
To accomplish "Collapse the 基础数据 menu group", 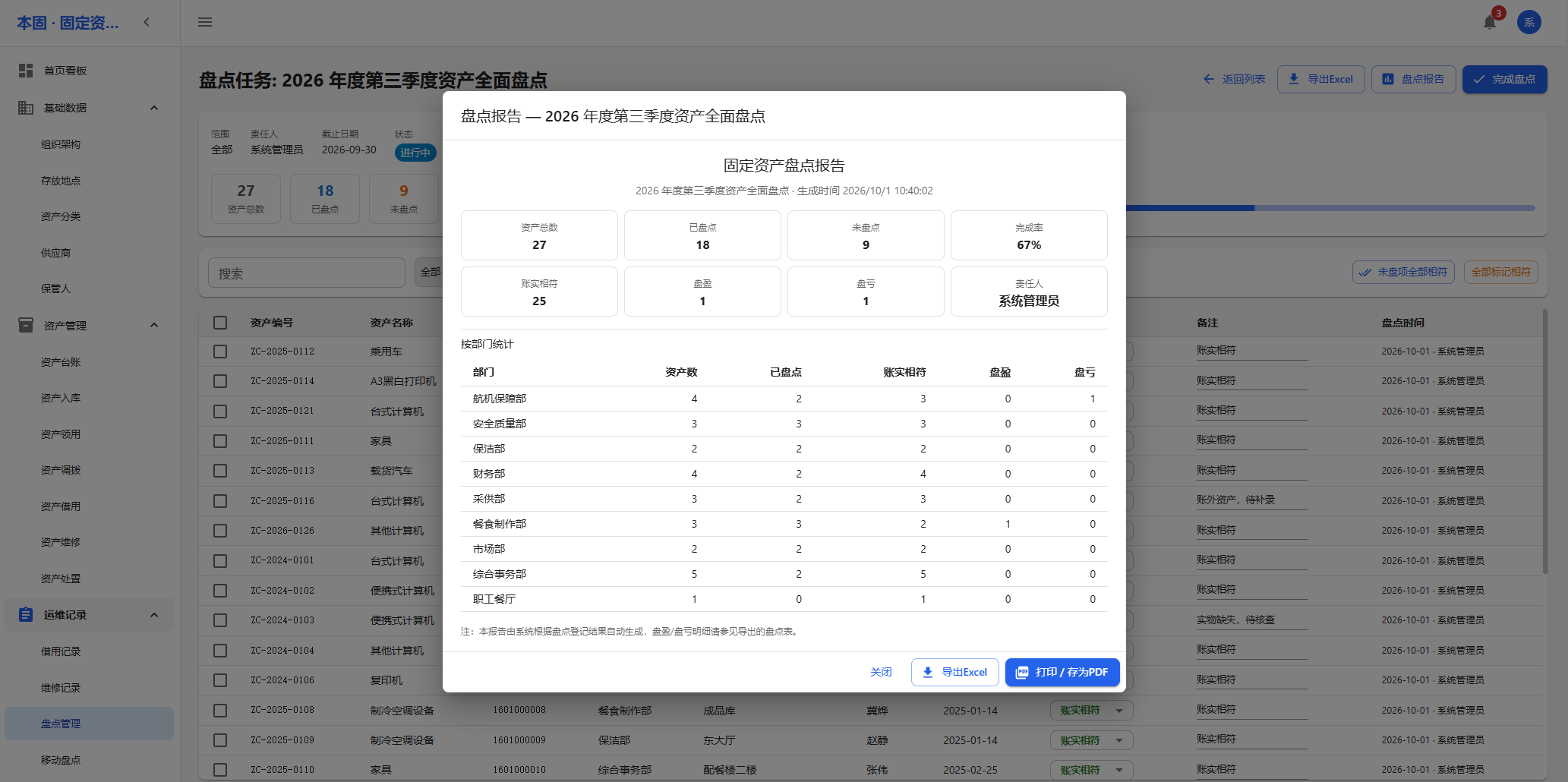I will click(x=154, y=108).
